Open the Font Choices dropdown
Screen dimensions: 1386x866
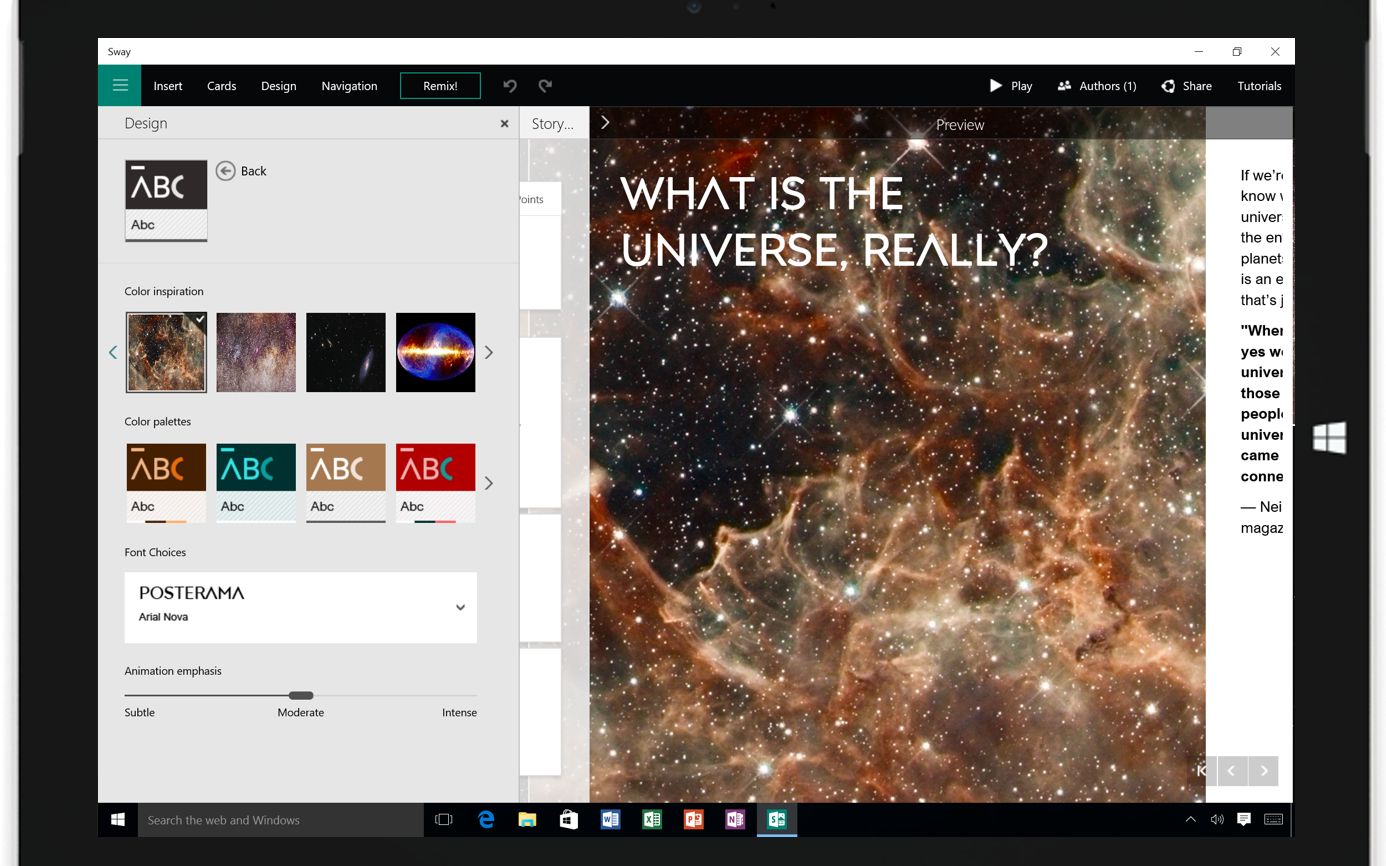click(460, 607)
